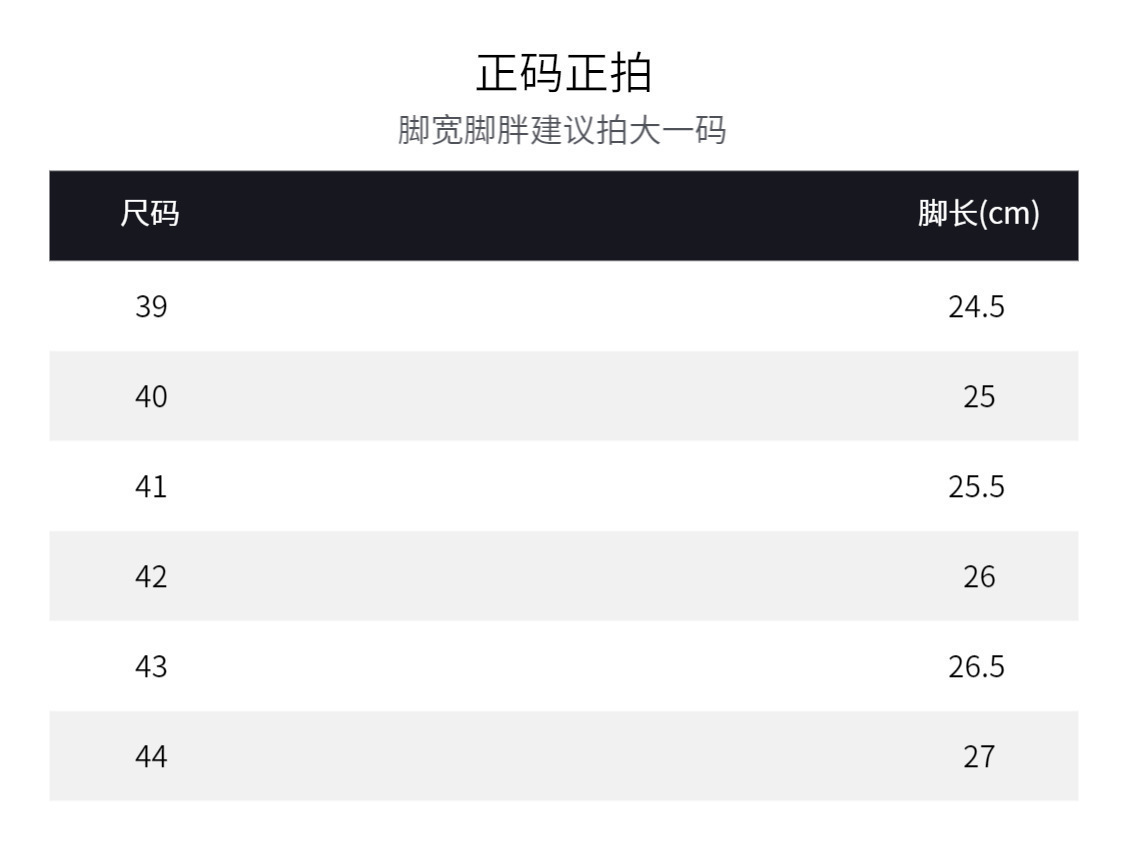Click the 脚宽脚胖建议拍大一码 subtitle
The width and height of the screenshot is (1125, 847).
point(562,131)
